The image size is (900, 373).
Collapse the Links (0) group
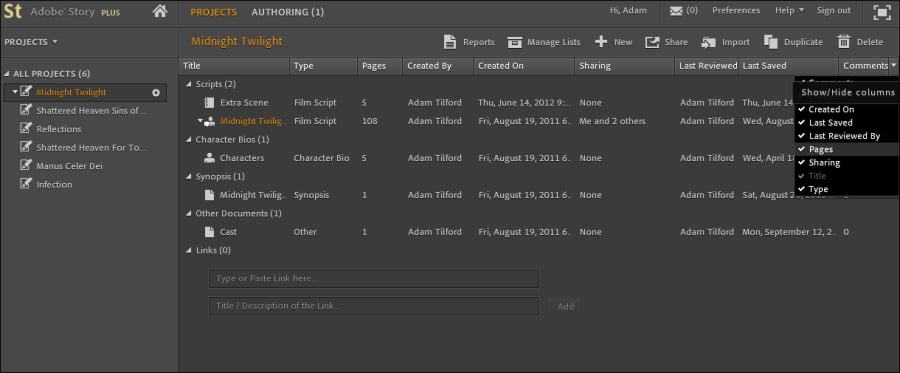189,250
